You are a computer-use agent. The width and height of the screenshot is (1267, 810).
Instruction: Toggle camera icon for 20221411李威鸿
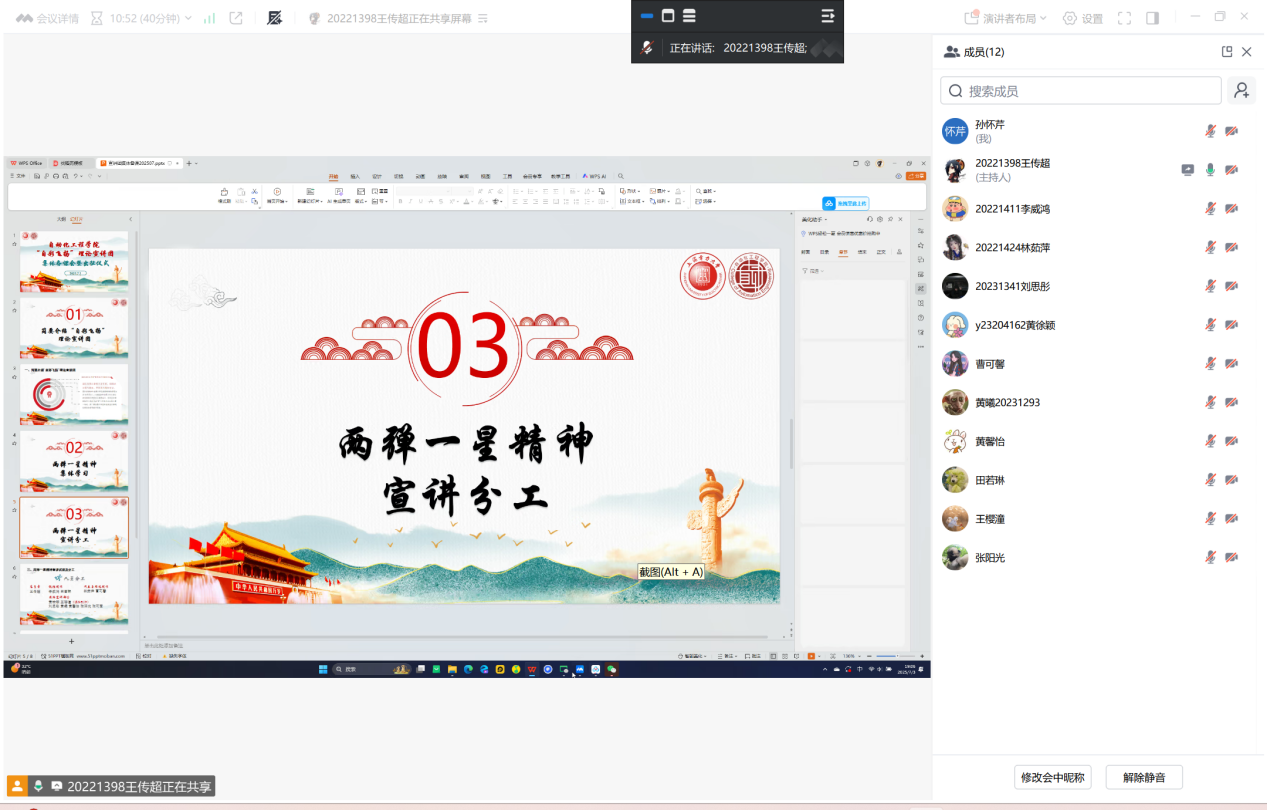point(1231,209)
